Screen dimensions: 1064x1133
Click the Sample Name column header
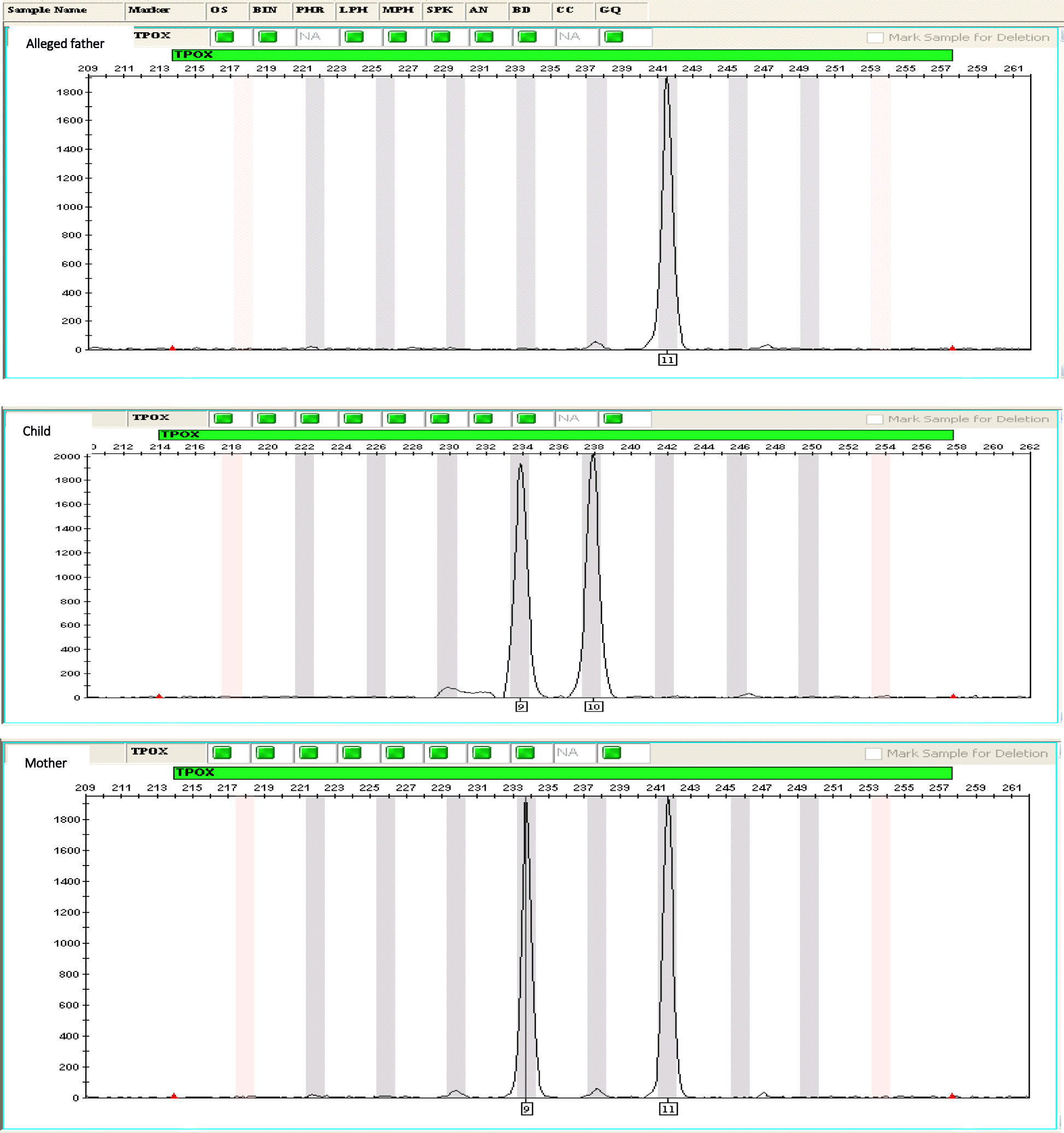tap(64, 10)
